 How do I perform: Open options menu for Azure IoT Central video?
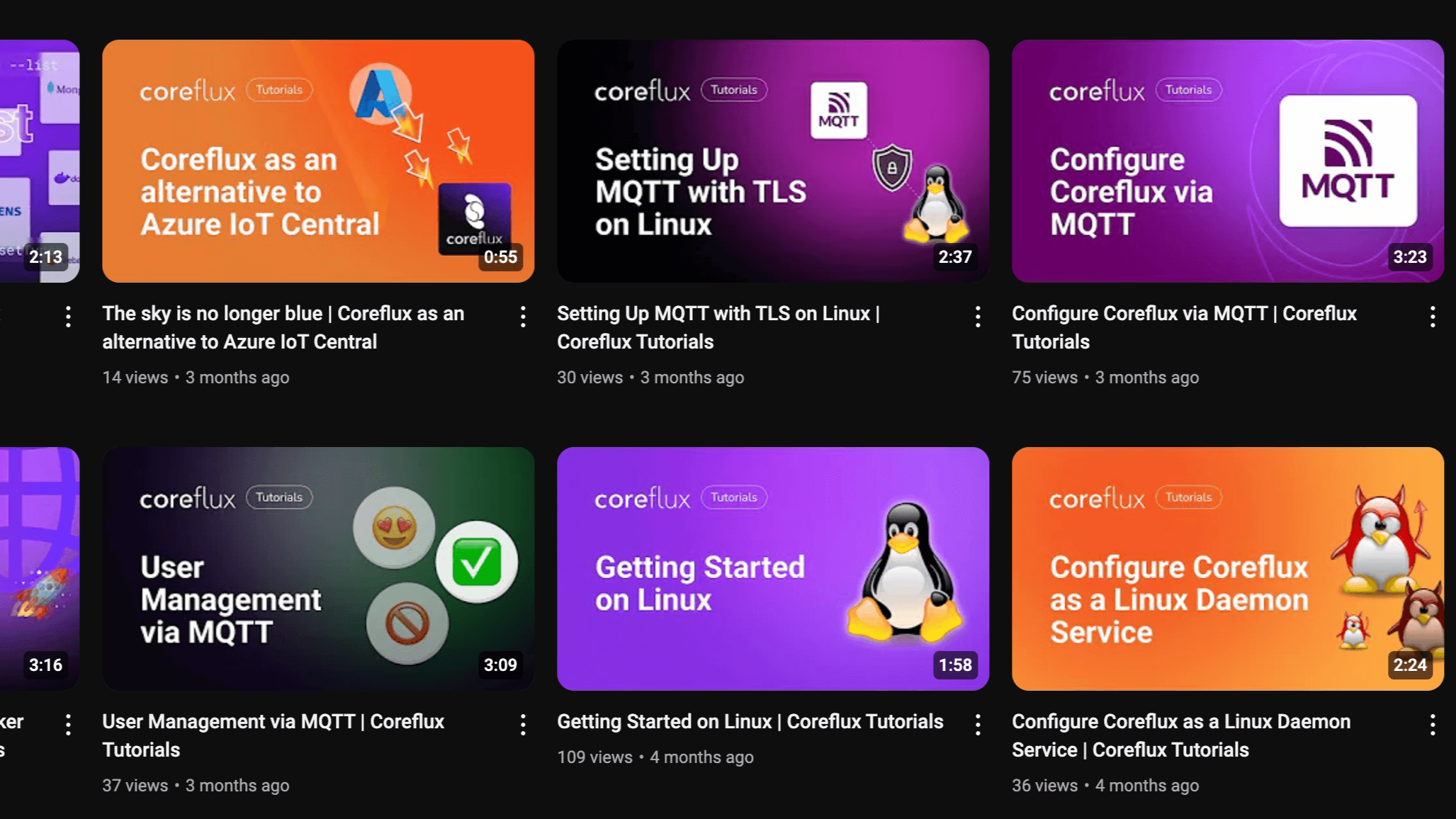click(523, 317)
